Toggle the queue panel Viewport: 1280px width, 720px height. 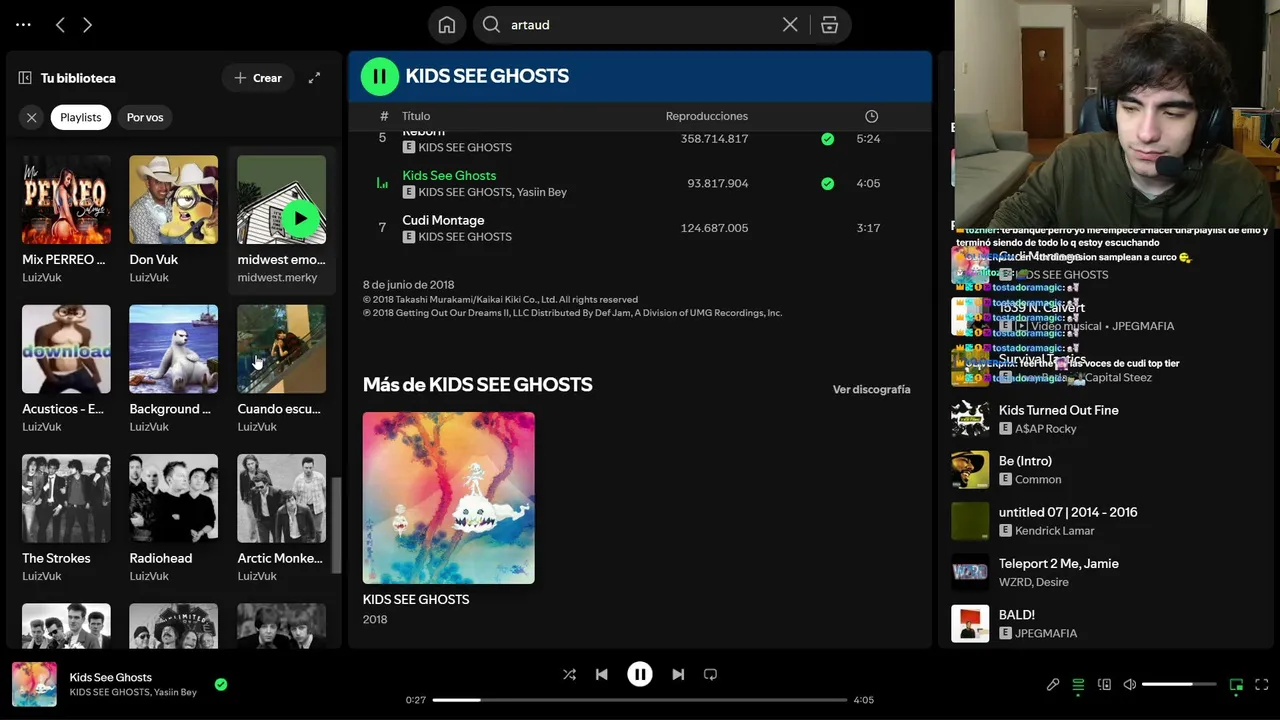pos(1078,685)
